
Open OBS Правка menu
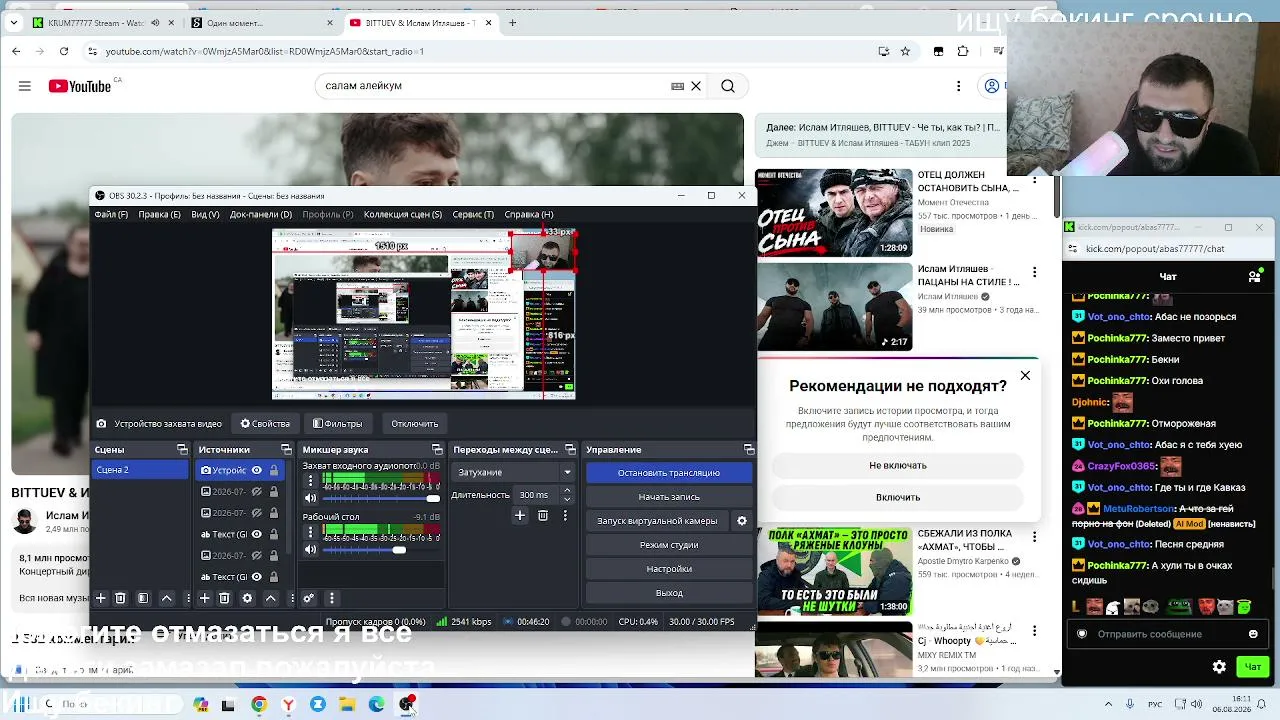(160, 214)
